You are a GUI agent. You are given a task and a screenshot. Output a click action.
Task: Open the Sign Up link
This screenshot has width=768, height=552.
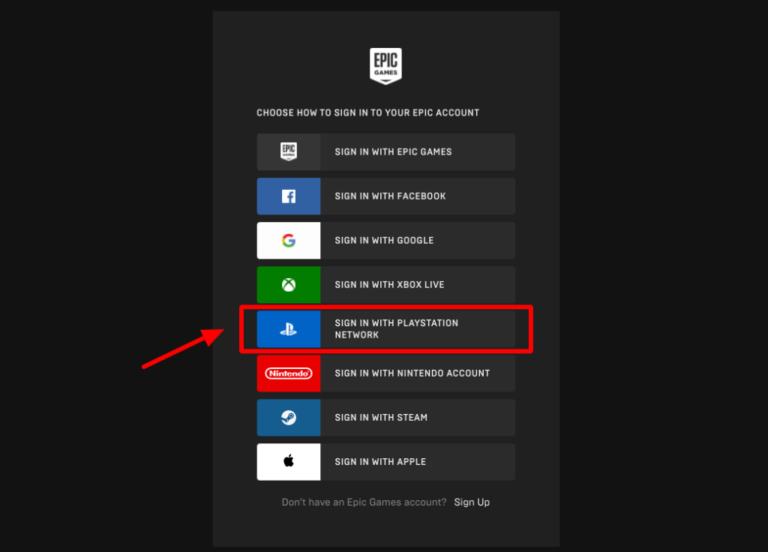[472, 502]
